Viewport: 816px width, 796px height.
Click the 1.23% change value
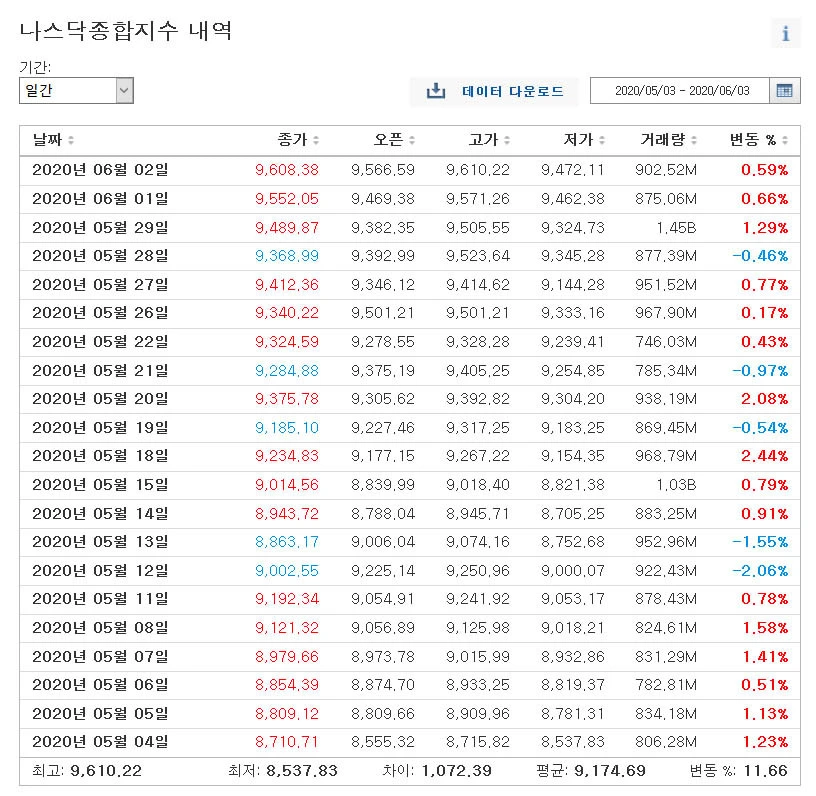[x=764, y=742]
